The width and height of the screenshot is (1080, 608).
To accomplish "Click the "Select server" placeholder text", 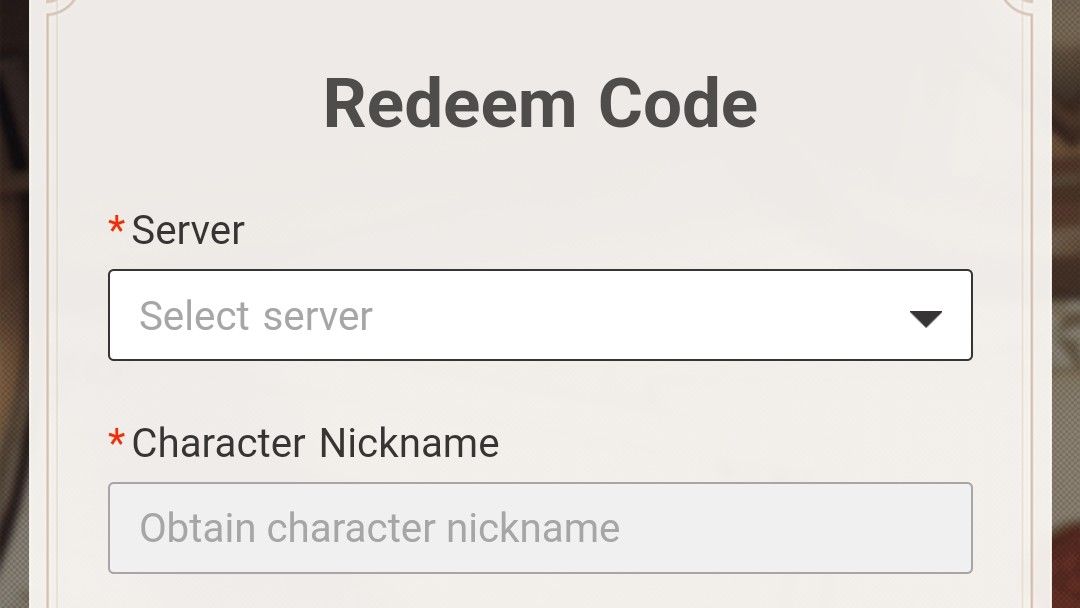I will [256, 316].
